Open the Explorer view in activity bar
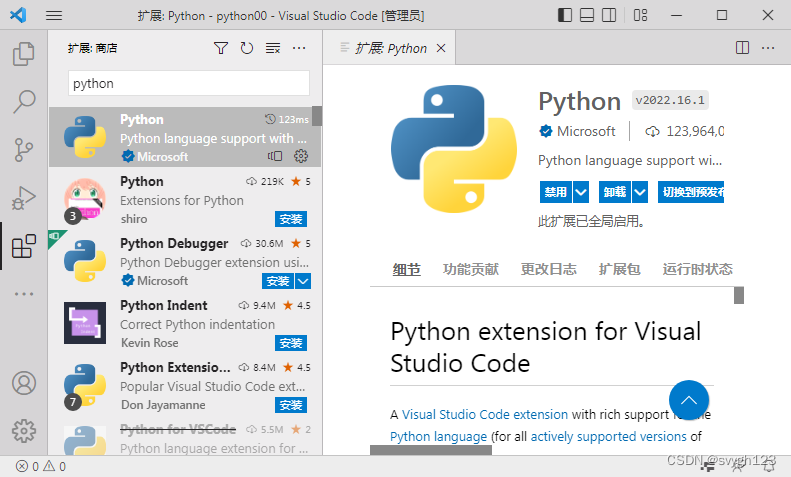The height and width of the screenshot is (477, 791). point(24,53)
